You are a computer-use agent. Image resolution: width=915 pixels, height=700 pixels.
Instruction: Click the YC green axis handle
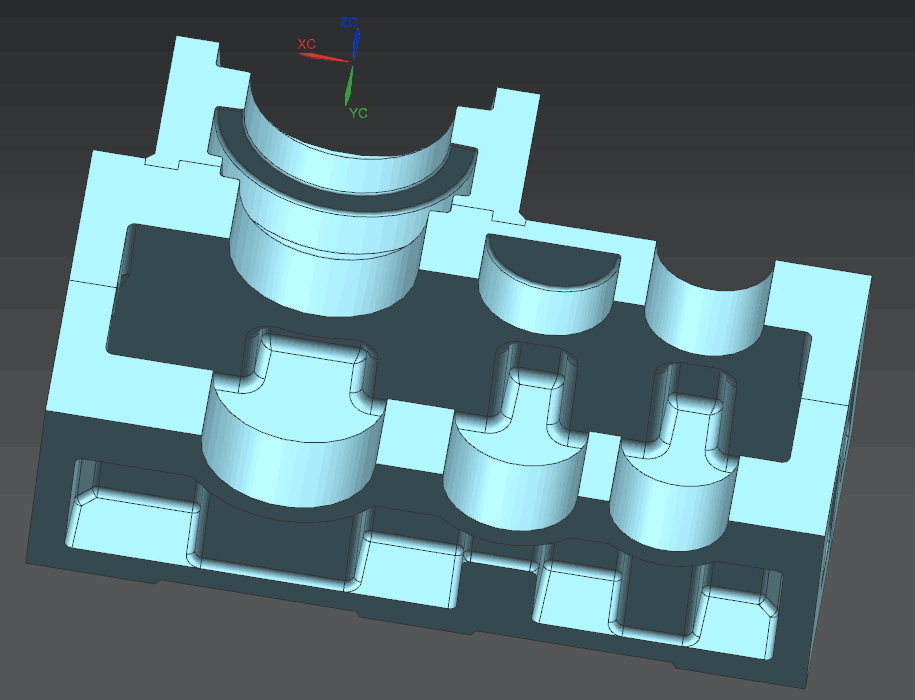coord(349,86)
